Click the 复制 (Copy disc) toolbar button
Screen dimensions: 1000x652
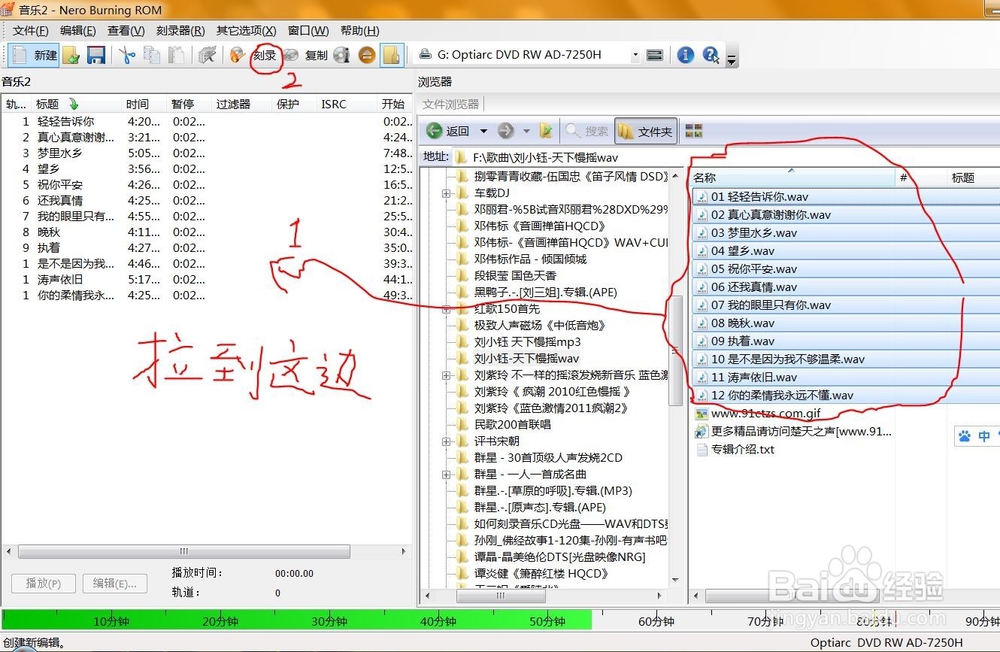click(x=306, y=56)
